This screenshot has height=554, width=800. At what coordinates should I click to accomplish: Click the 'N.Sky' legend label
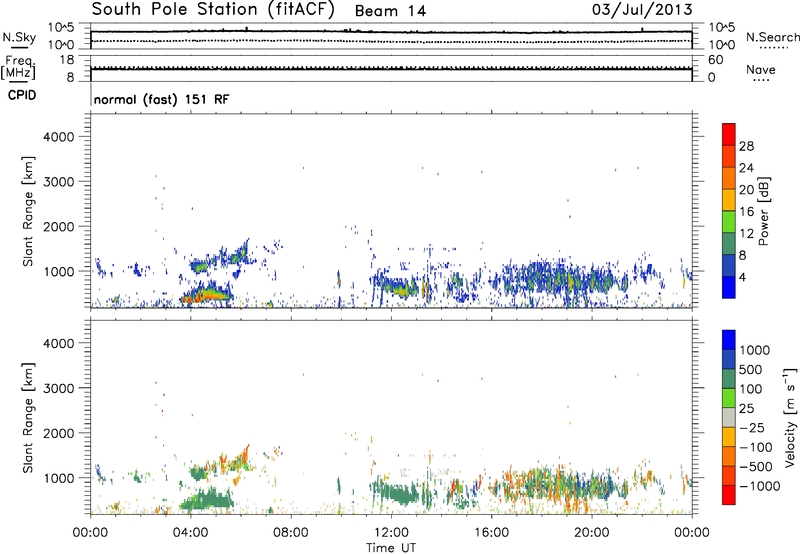[x=19, y=37]
